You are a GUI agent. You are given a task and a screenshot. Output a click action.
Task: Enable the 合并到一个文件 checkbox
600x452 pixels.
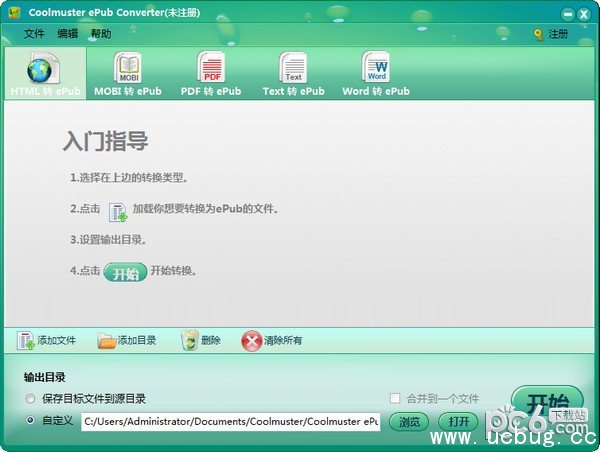click(395, 398)
